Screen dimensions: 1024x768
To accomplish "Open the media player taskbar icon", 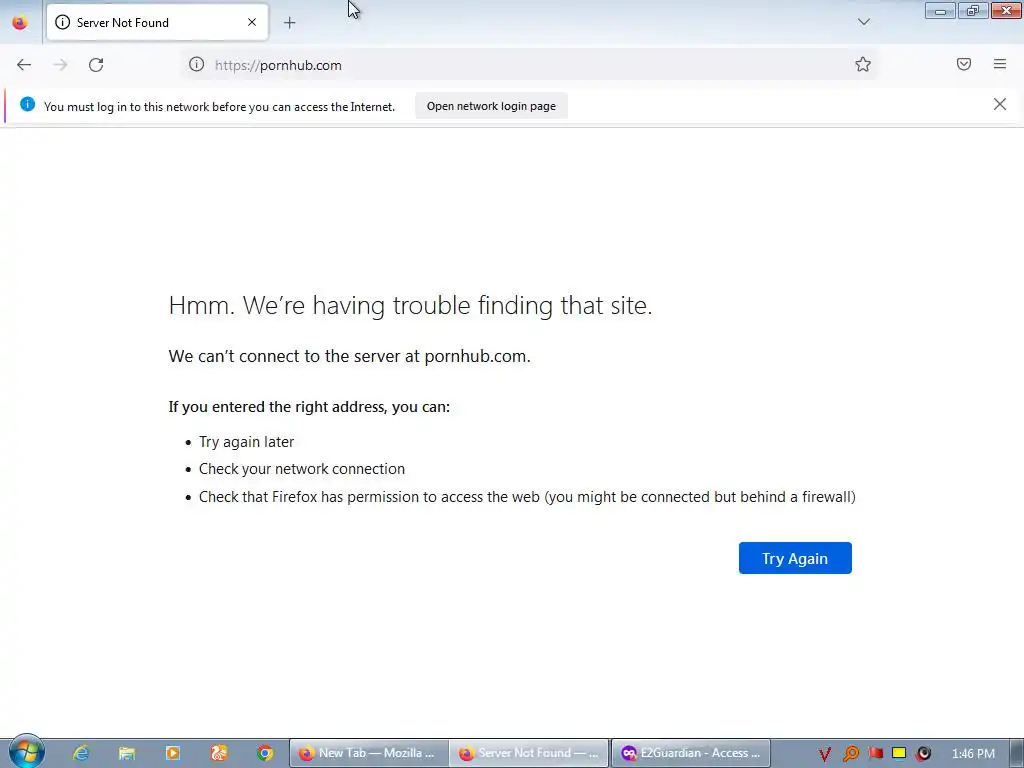I will pos(173,753).
